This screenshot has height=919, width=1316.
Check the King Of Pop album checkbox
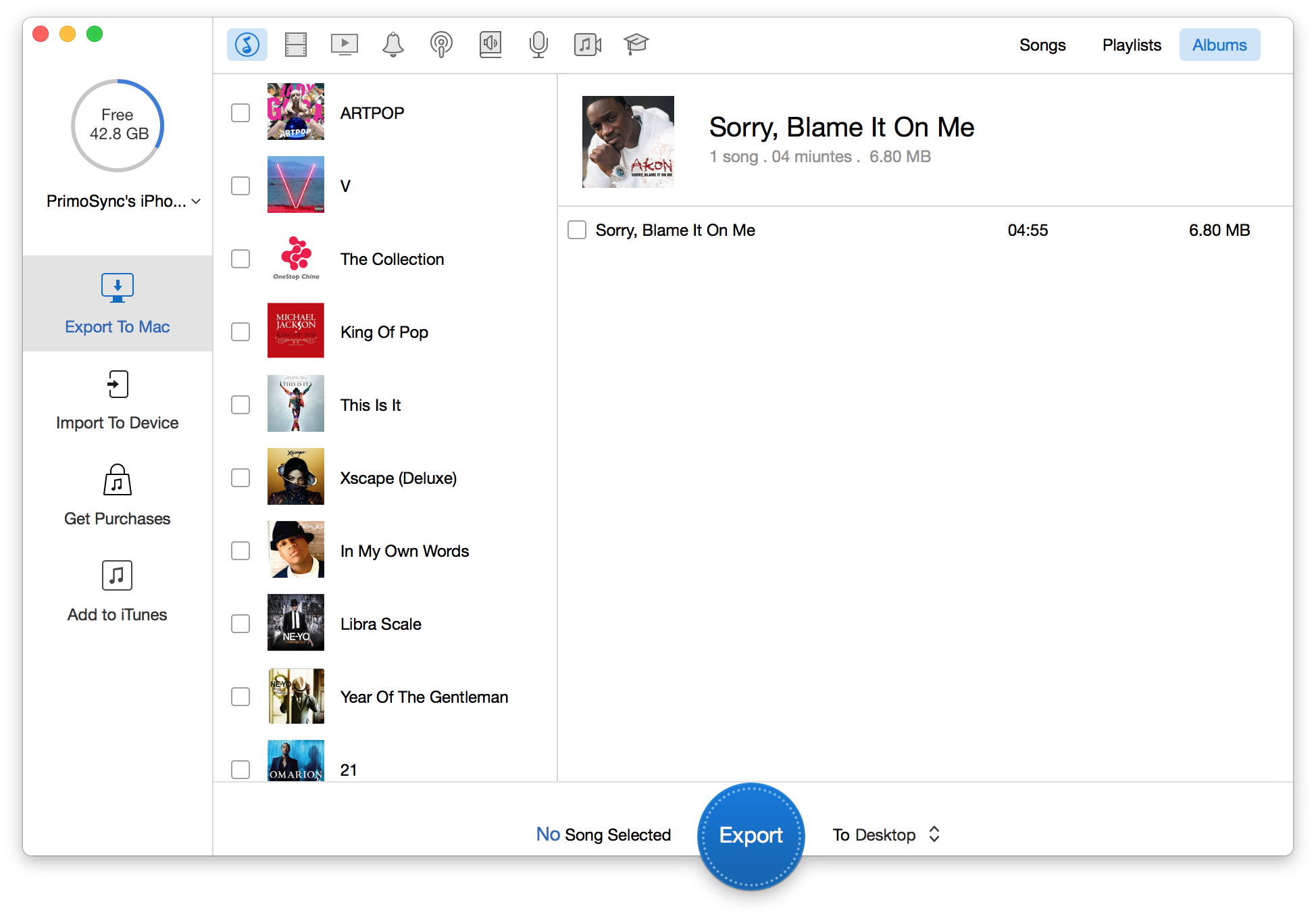(x=241, y=332)
